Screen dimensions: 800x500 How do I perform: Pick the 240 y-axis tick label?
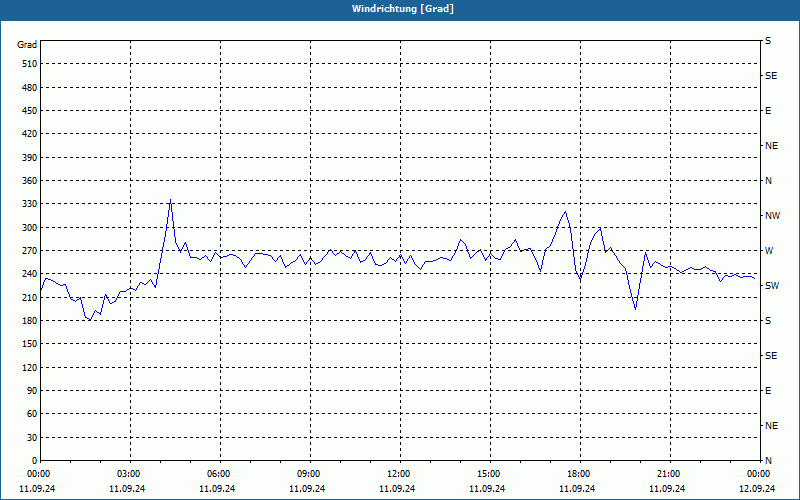[30, 274]
